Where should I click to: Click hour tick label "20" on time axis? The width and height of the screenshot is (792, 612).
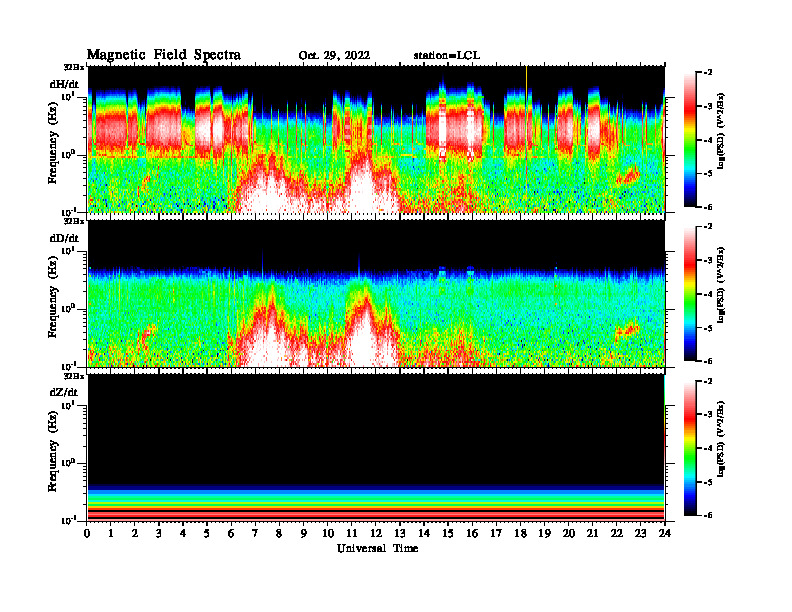[569, 534]
